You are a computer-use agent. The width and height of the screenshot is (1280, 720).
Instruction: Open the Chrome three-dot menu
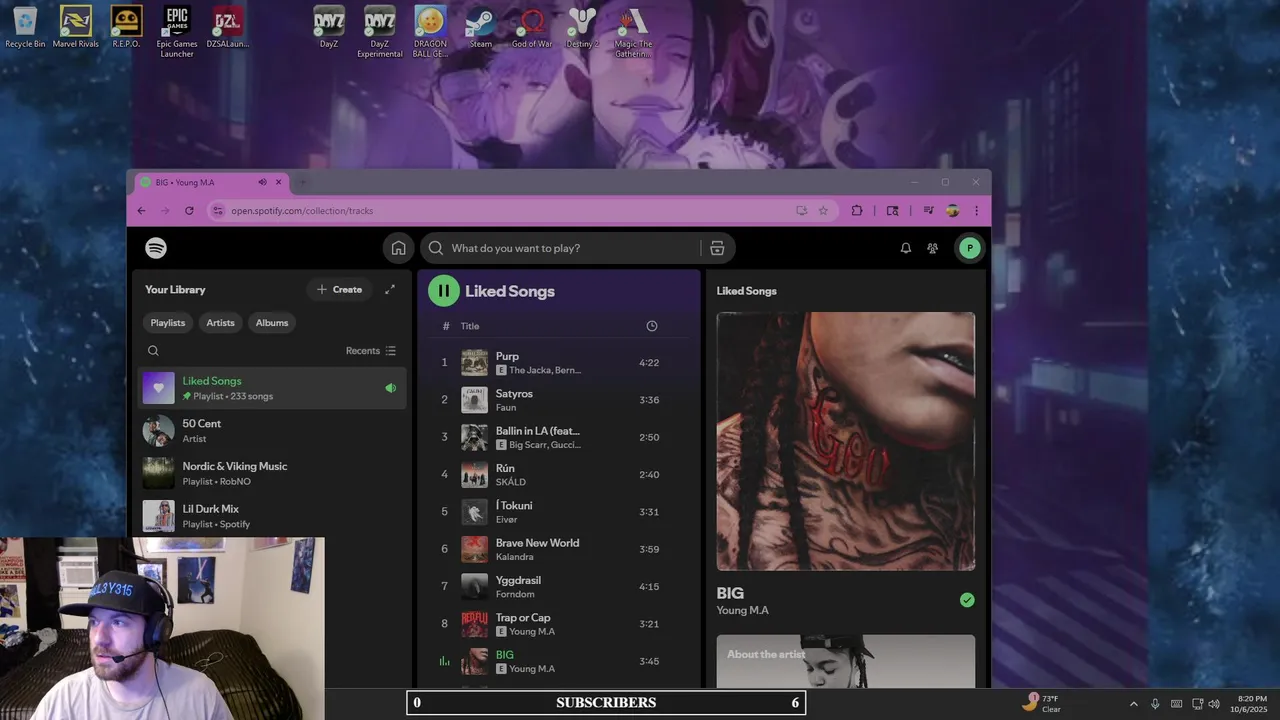pos(976,210)
